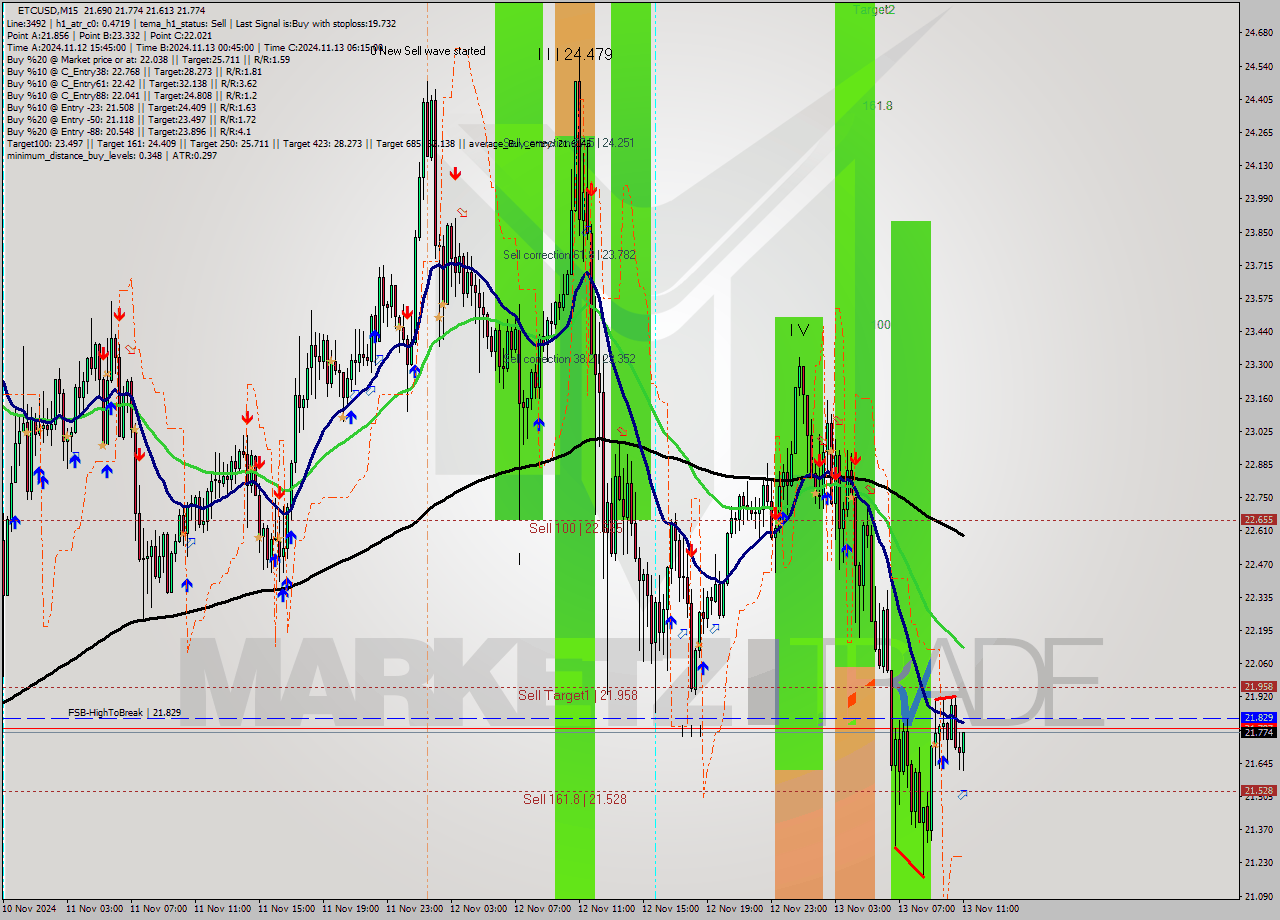The height and width of the screenshot is (920, 1280).
Task: Select the 'Buy %10 @ Entry -23: 21.508' line
Action: (131, 107)
